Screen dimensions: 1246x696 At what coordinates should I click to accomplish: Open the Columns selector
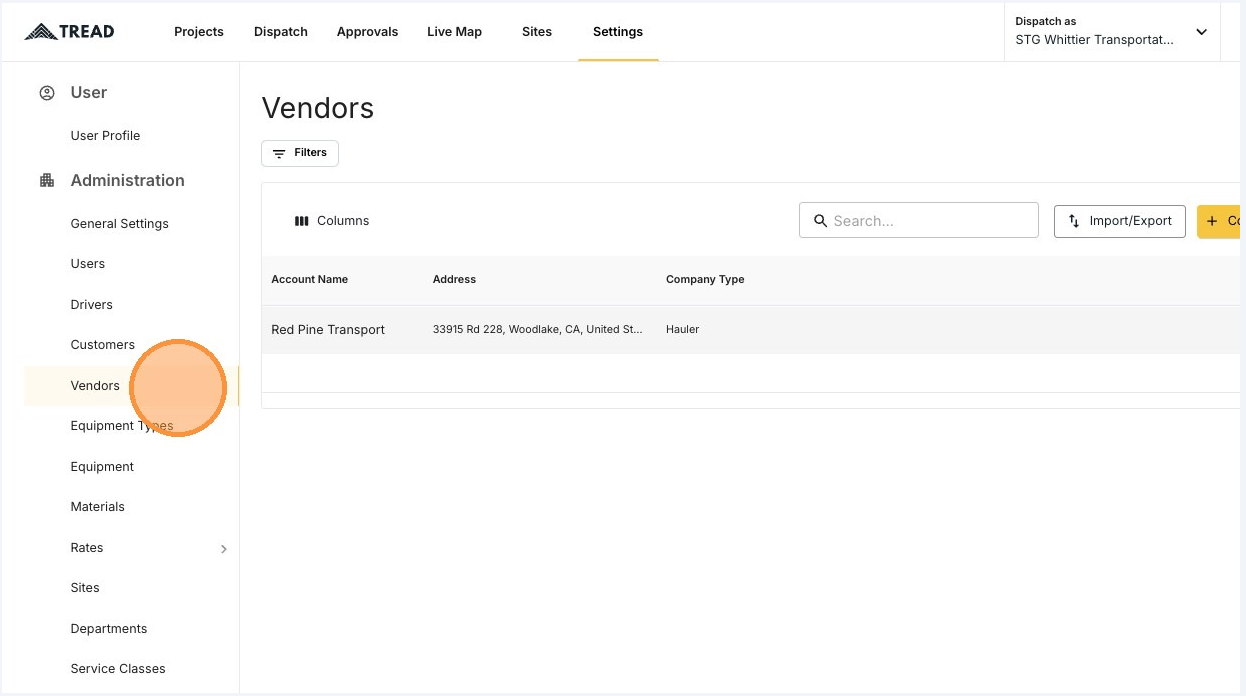click(x=332, y=221)
